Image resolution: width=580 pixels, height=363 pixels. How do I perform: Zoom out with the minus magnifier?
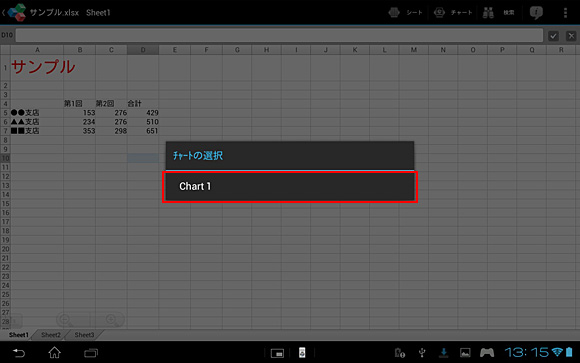click(x=65, y=319)
